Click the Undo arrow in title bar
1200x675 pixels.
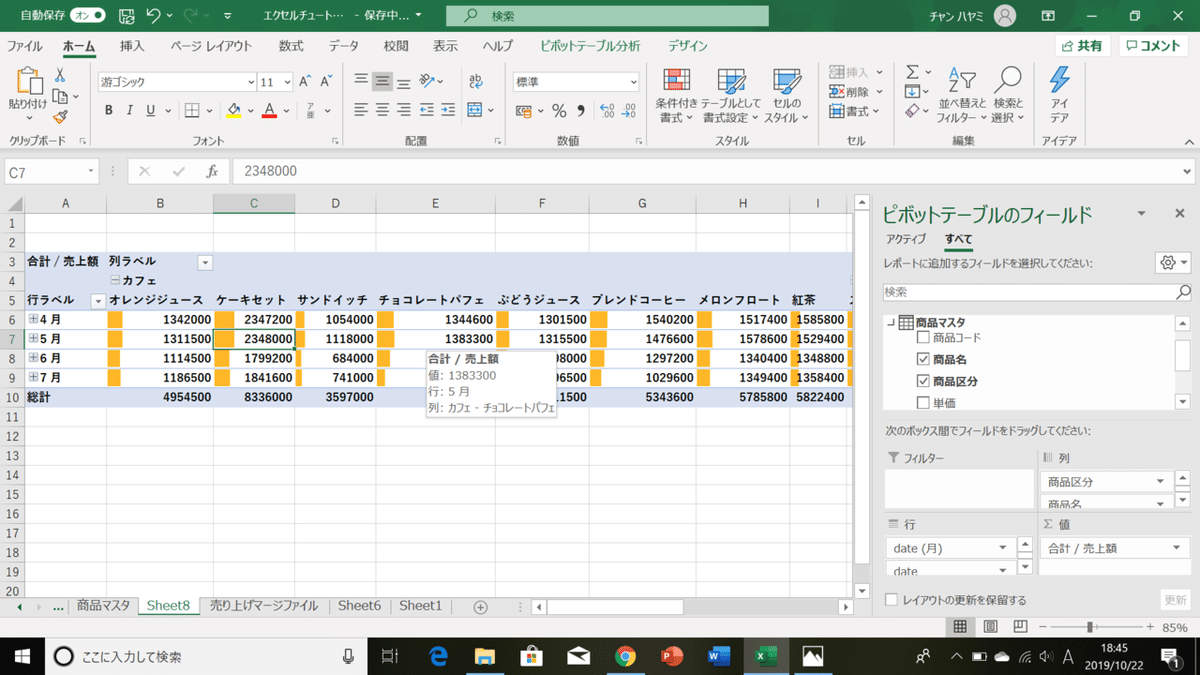153,16
